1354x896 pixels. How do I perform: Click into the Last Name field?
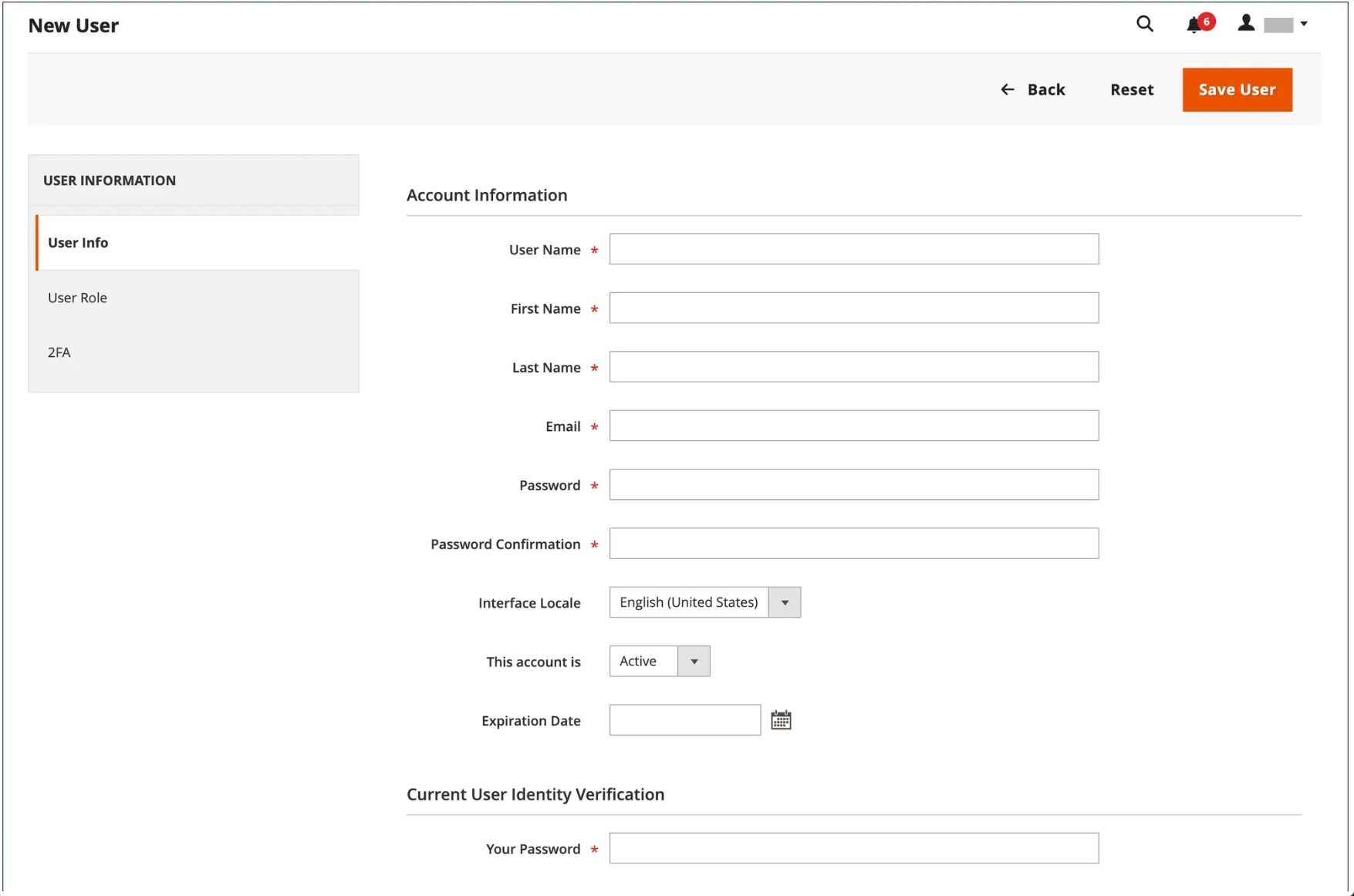(x=853, y=367)
